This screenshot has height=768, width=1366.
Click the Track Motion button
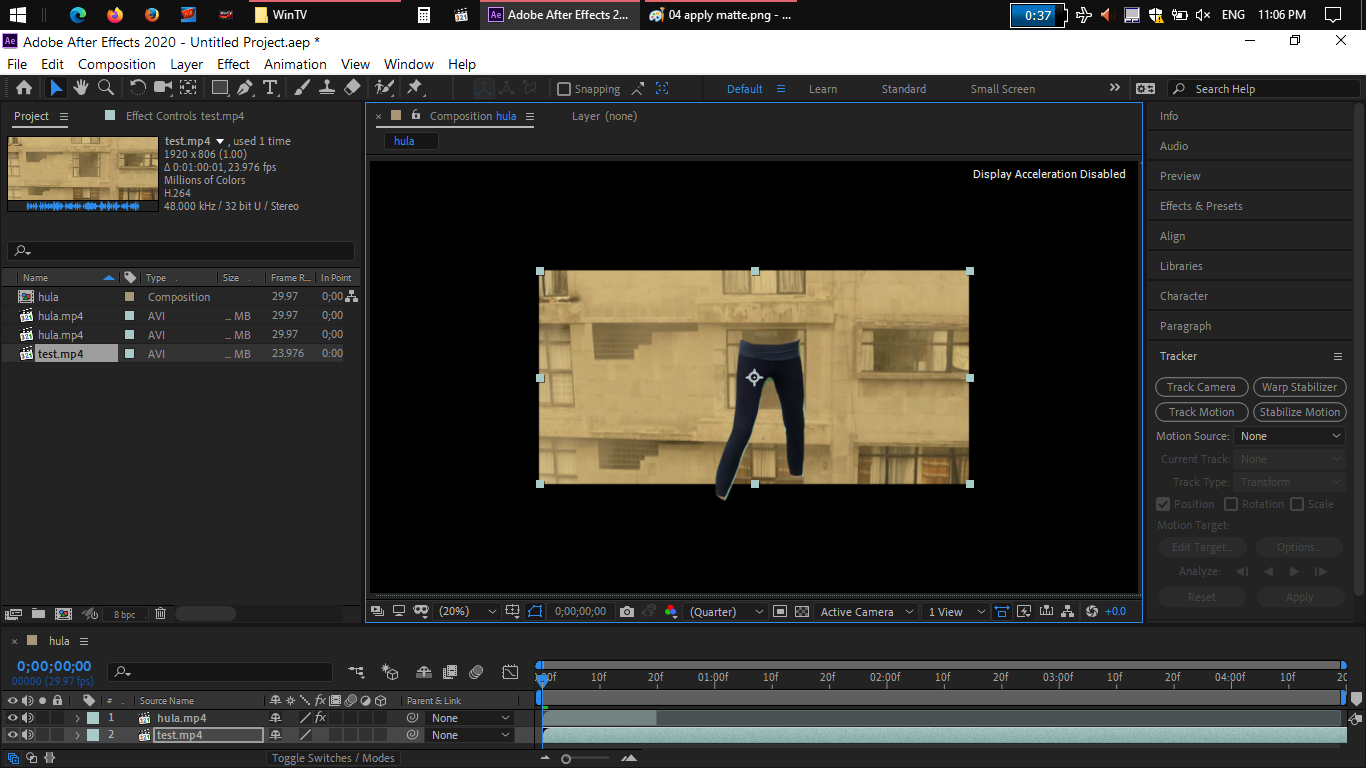click(x=1201, y=412)
